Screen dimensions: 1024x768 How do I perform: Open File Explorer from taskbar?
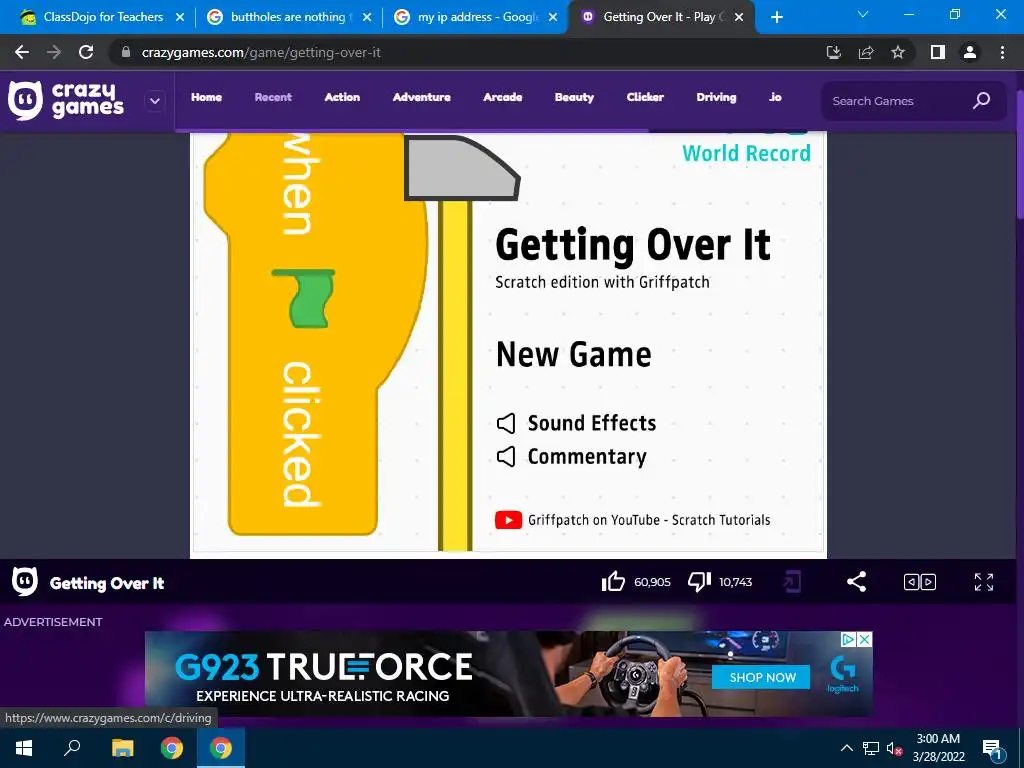(x=122, y=747)
